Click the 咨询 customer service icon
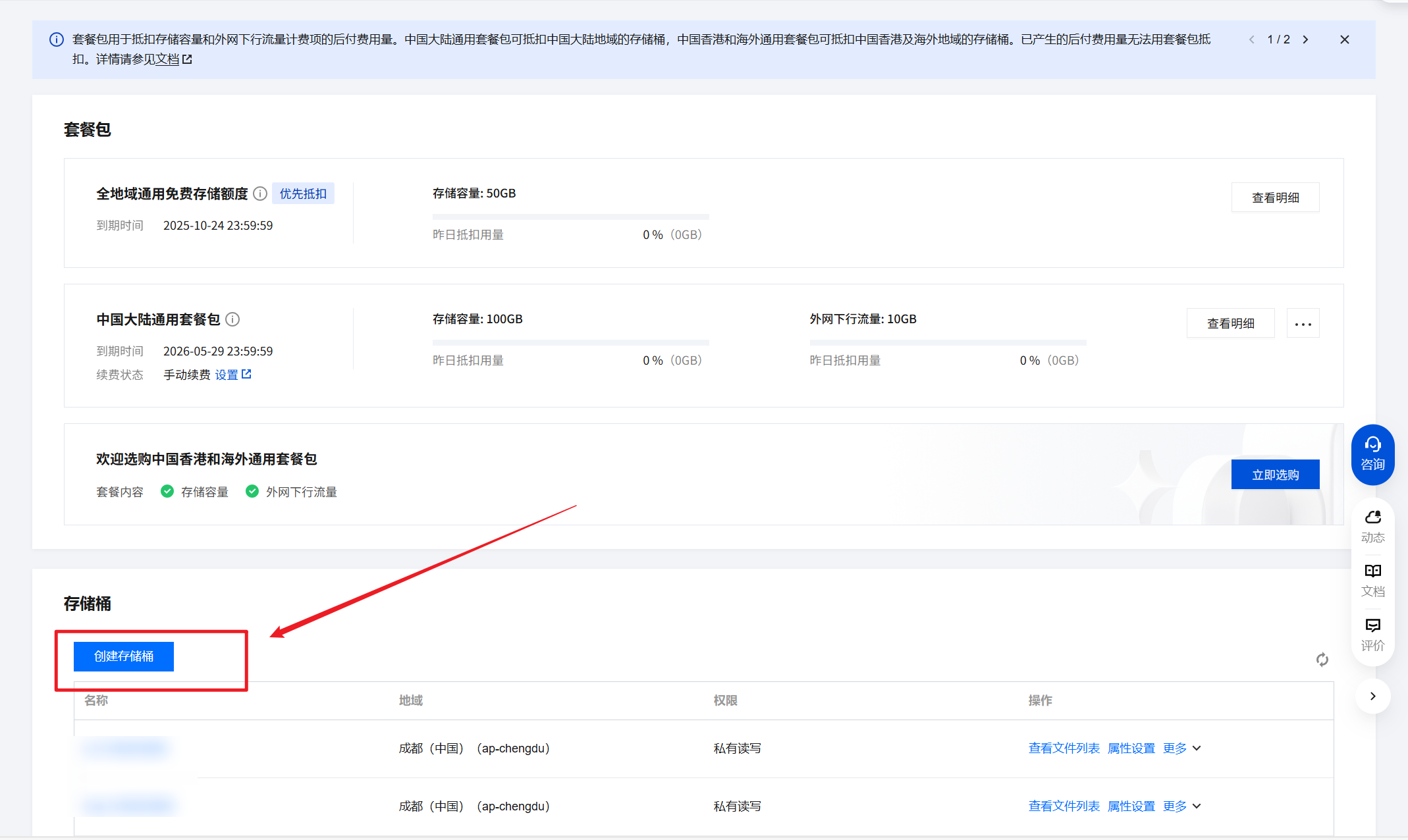The height and width of the screenshot is (840, 1408). coord(1372,454)
